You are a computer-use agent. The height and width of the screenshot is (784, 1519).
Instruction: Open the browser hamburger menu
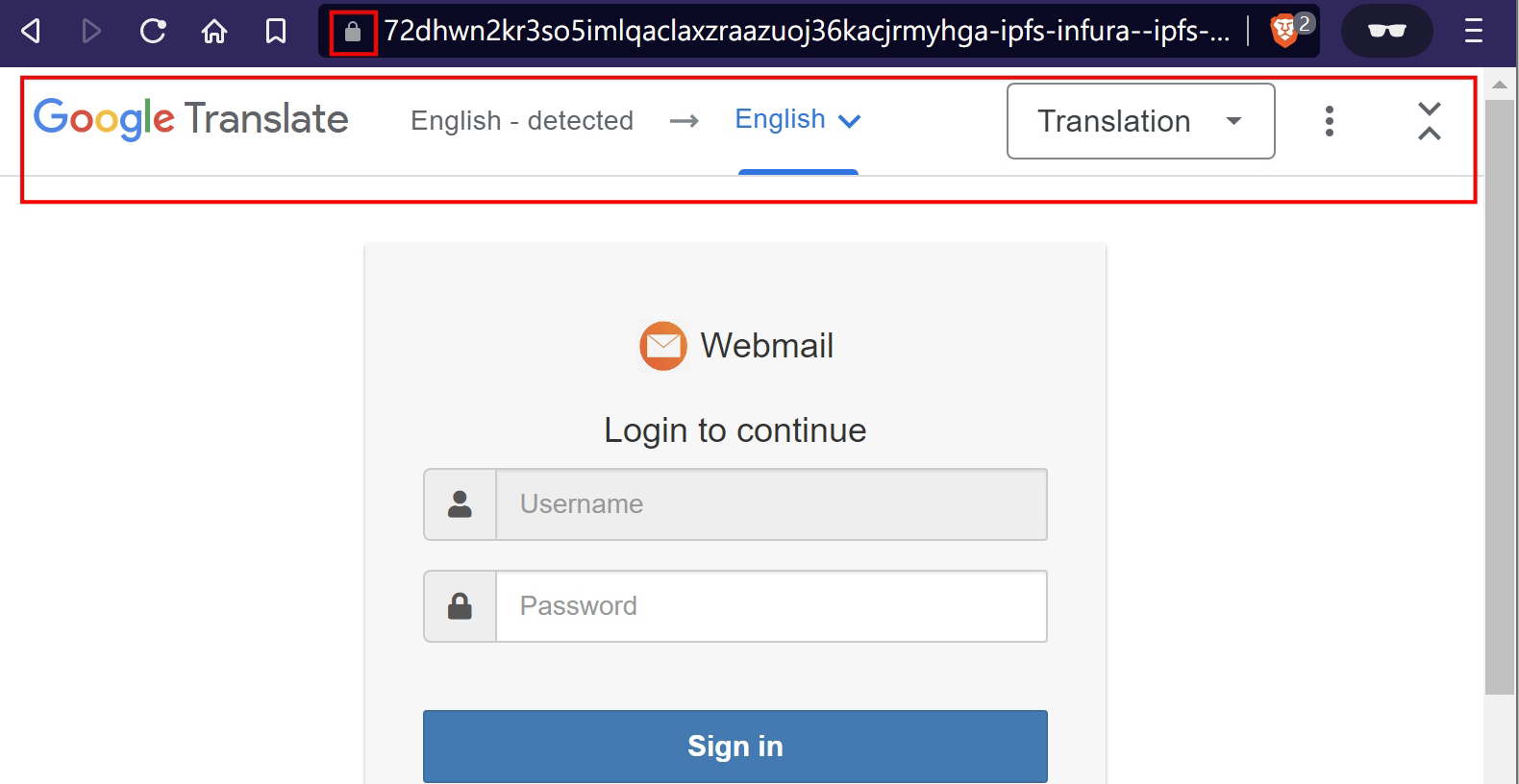tap(1474, 32)
